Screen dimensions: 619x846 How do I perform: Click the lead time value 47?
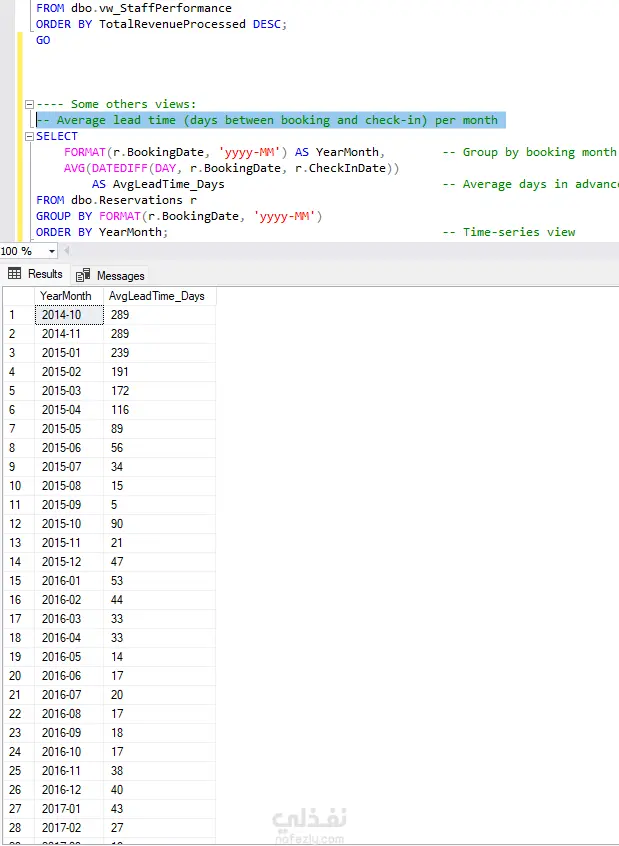pyautogui.click(x=159, y=562)
